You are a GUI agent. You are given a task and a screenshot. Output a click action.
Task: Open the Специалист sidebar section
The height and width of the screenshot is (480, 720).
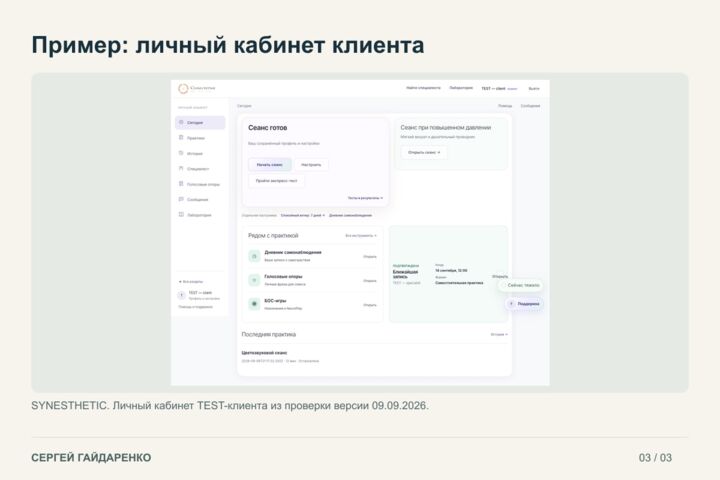click(x=200, y=169)
